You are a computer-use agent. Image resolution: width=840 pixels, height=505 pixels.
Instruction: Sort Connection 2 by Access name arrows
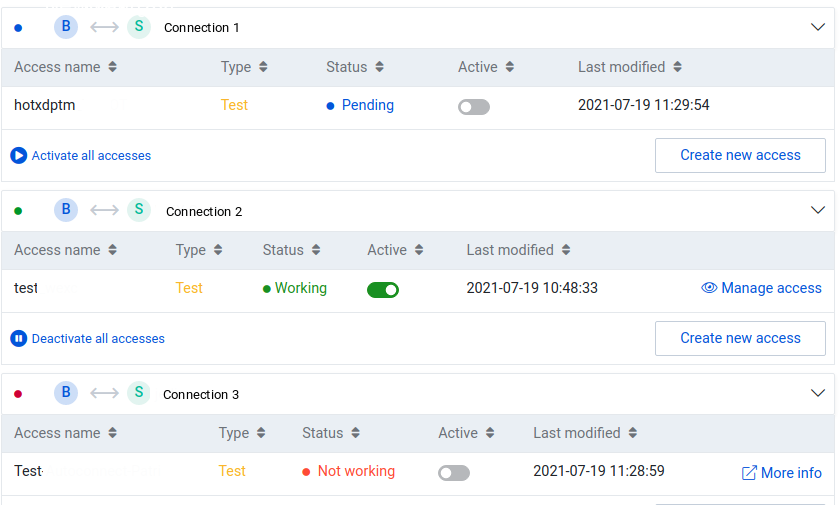[112, 250]
